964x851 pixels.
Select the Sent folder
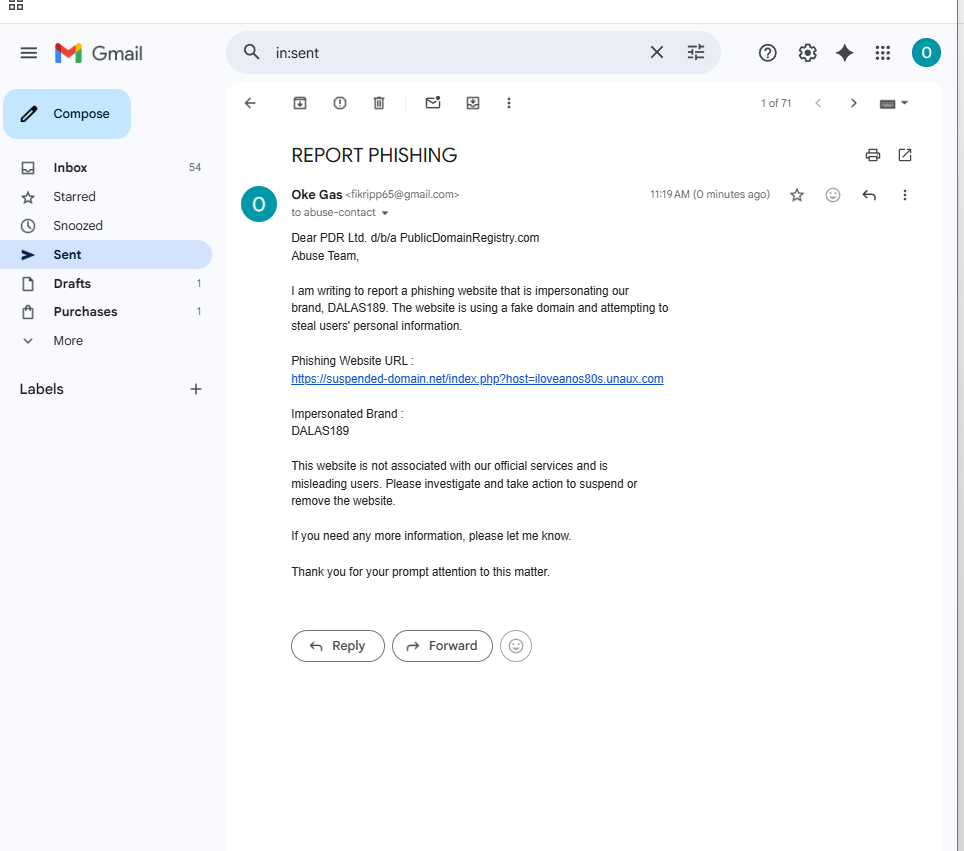click(x=106, y=255)
